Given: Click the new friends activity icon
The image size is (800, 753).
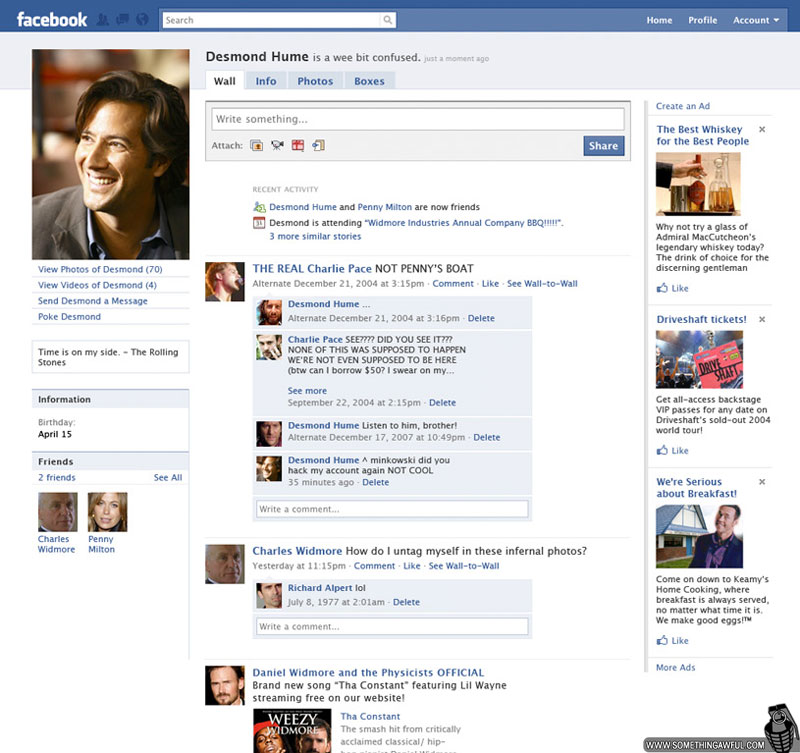Looking at the screenshot, I should (x=259, y=207).
